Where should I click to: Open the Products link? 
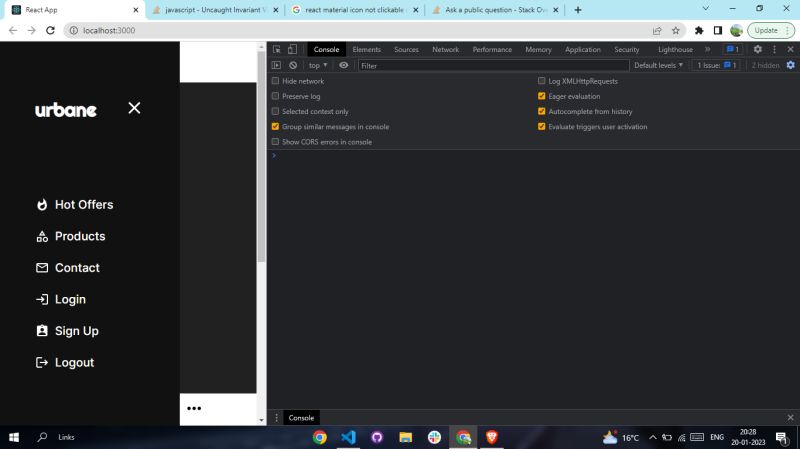click(x=80, y=236)
